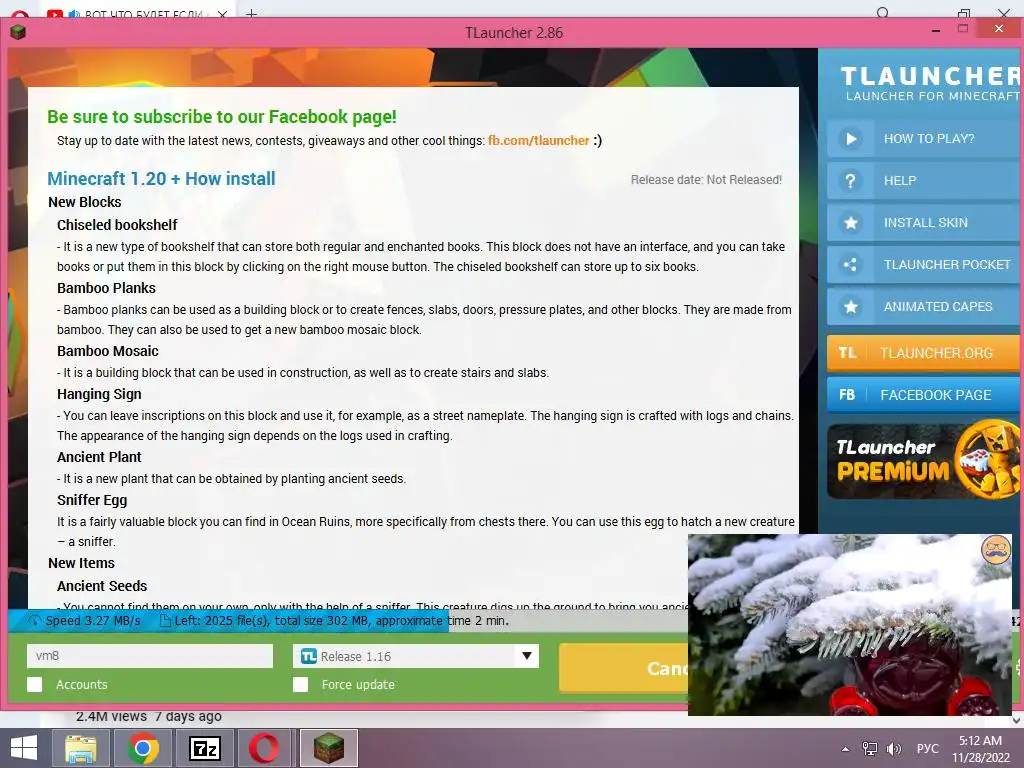
Task: Click the volume speaker tray icon
Action: 893,749
